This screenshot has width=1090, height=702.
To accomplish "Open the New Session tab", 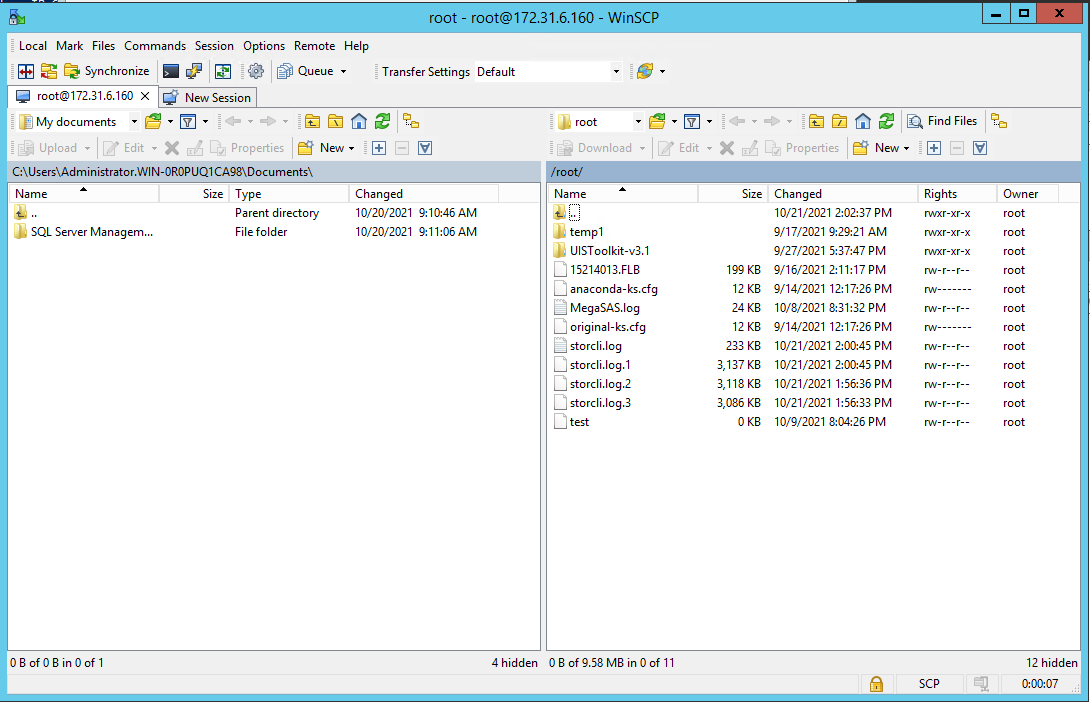I will [x=208, y=97].
